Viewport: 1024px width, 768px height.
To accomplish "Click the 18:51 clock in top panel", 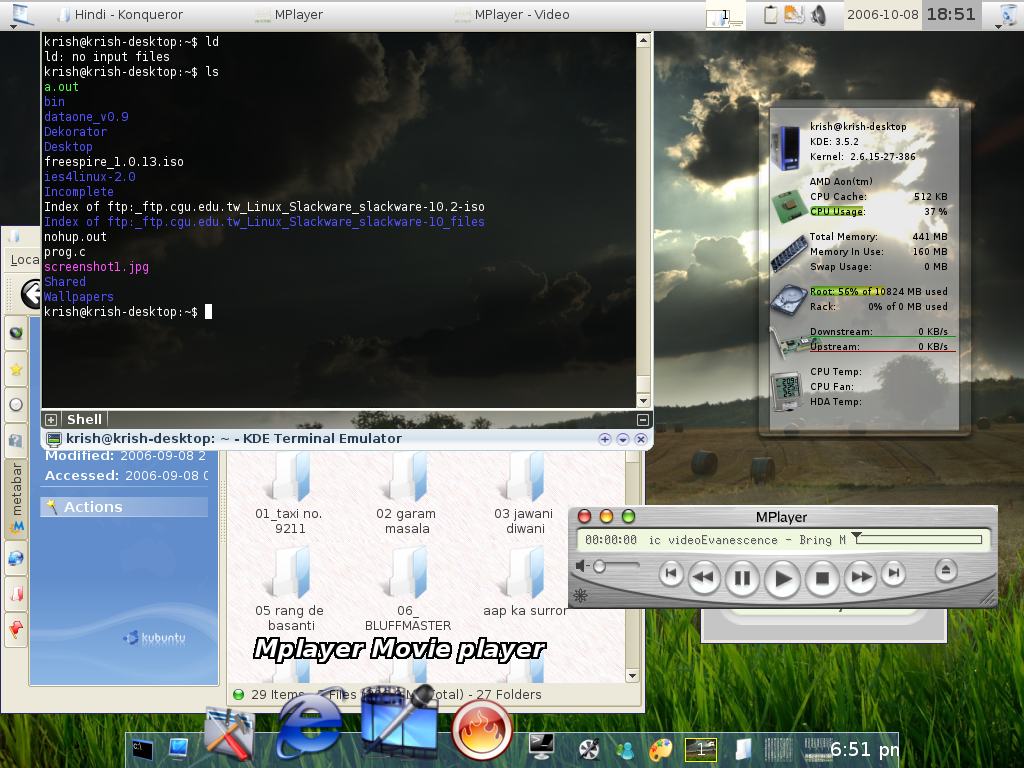I will (950, 14).
